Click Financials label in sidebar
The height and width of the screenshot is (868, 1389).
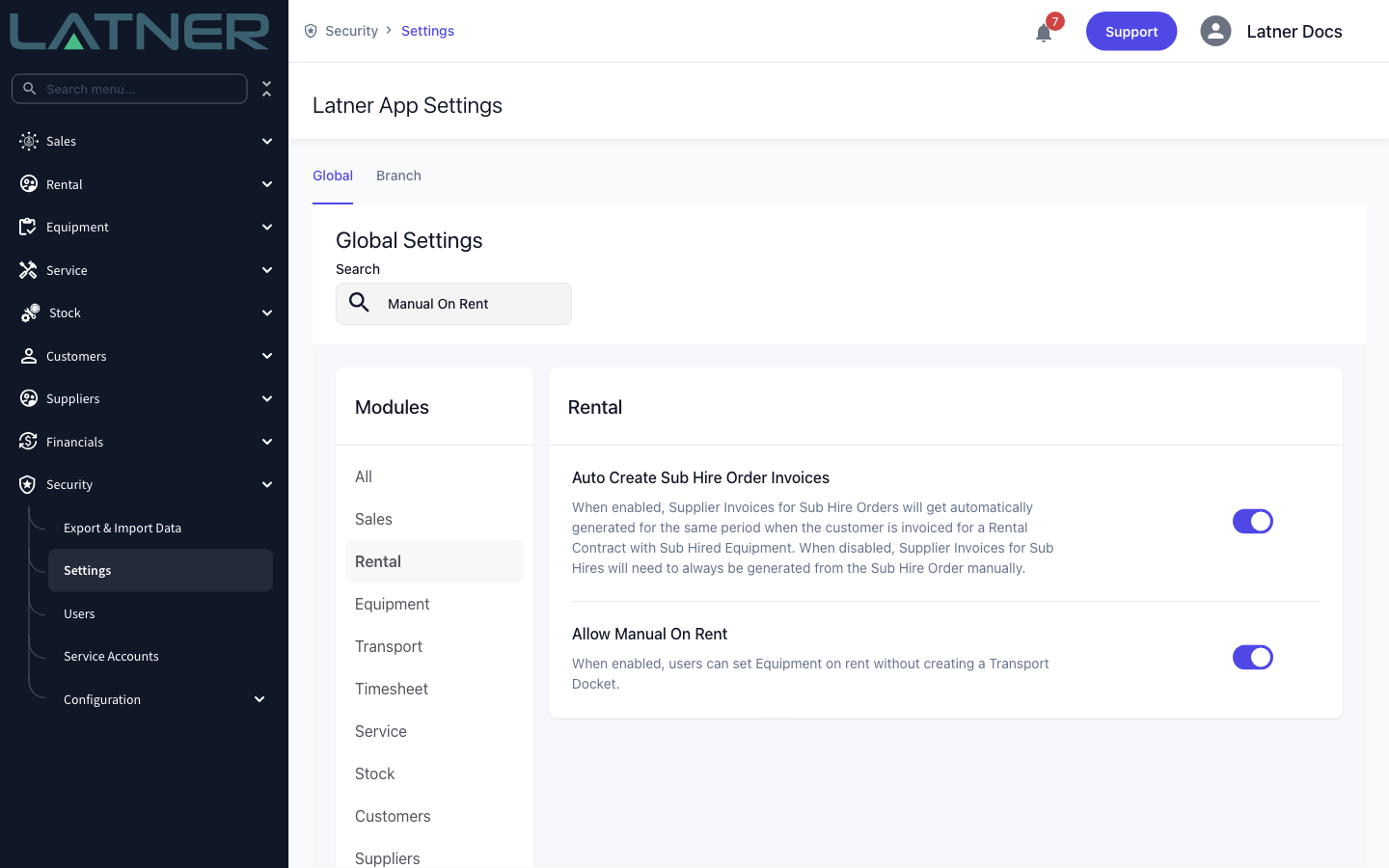click(74, 442)
